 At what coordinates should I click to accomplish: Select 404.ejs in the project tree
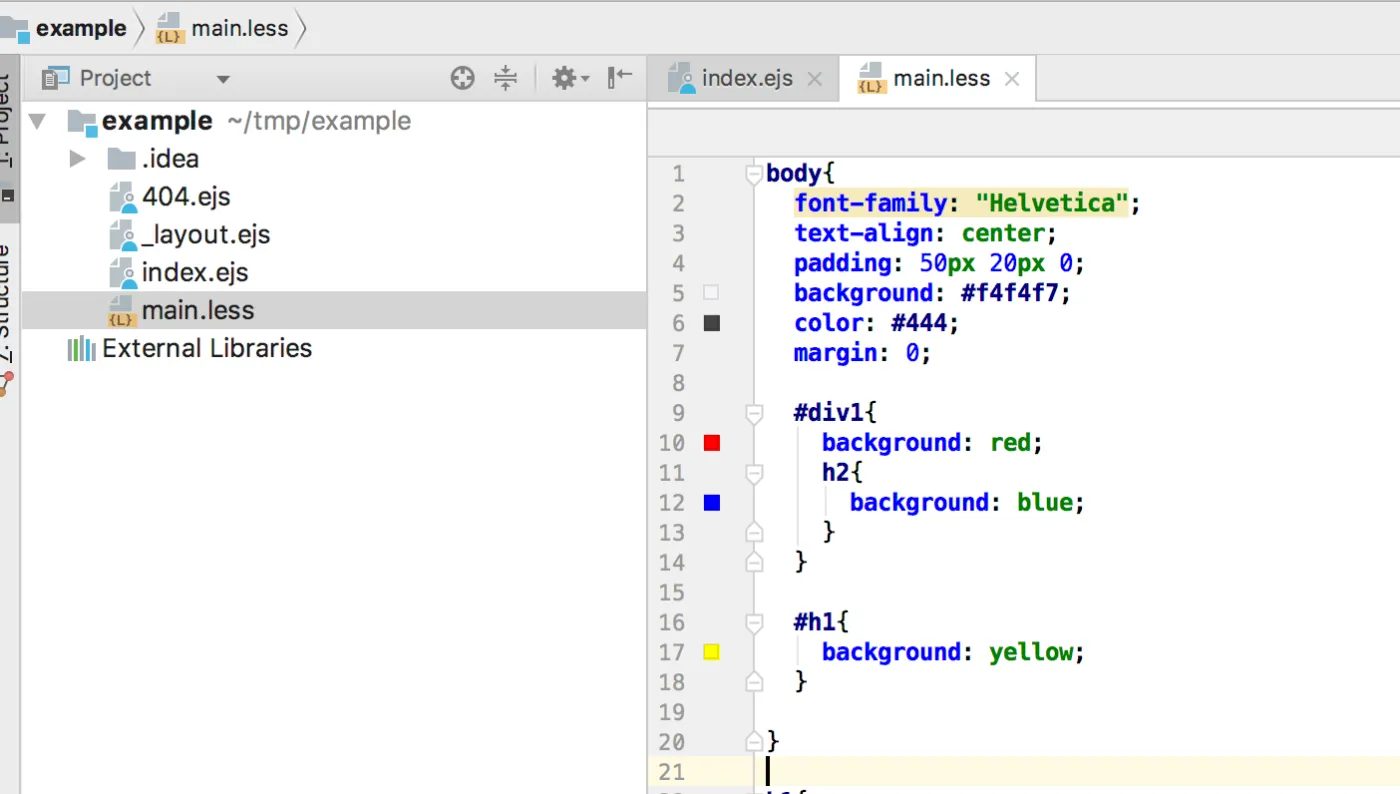click(186, 197)
